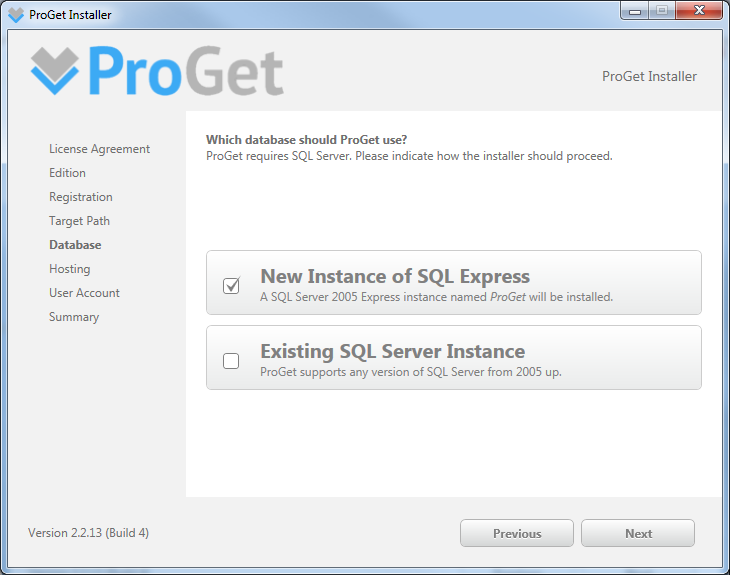Screen dimensions: 730x575
Task: Minimize the ProGet Installer window
Action: pos(635,11)
